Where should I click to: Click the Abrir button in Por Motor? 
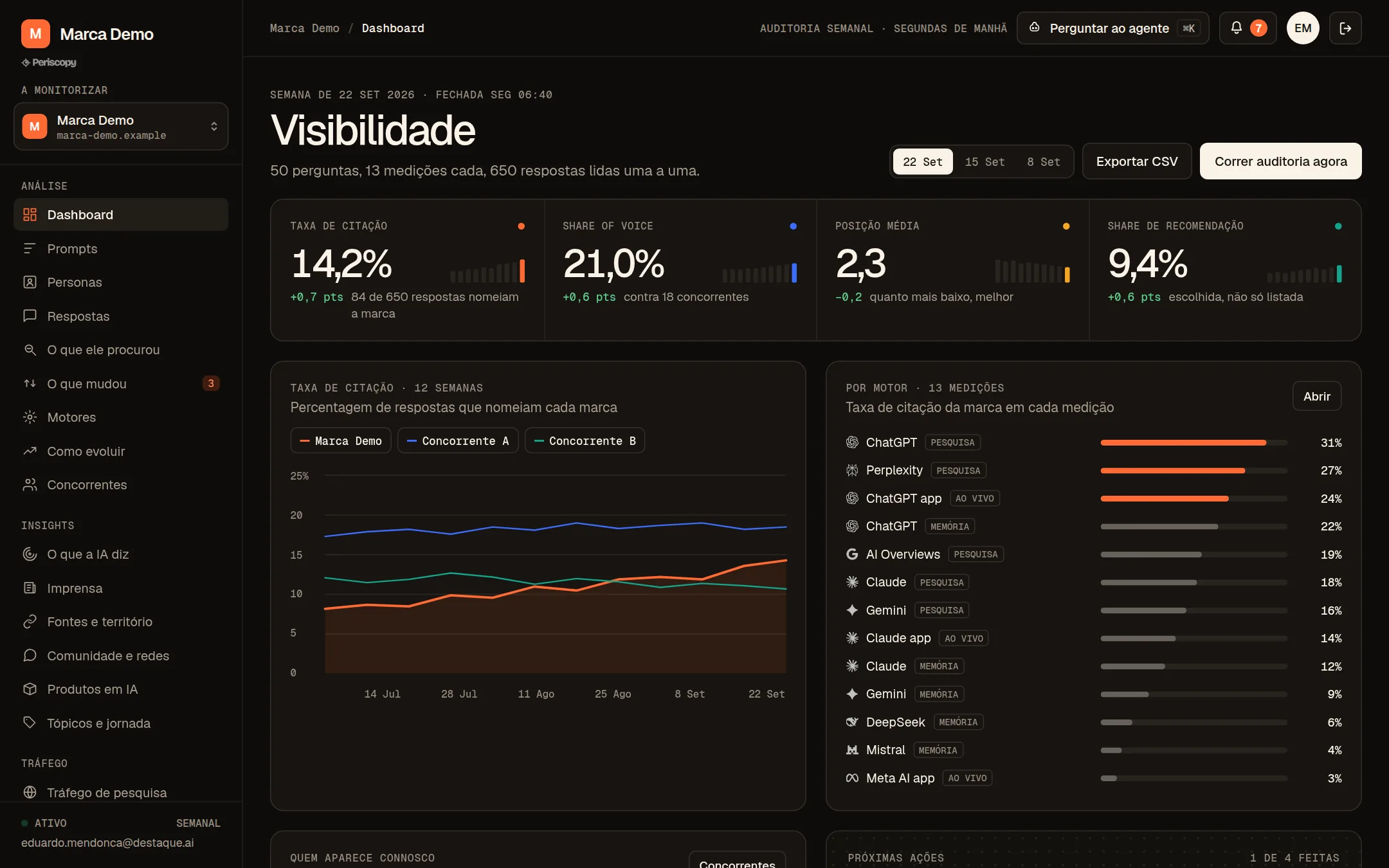[x=1316, y=397]
